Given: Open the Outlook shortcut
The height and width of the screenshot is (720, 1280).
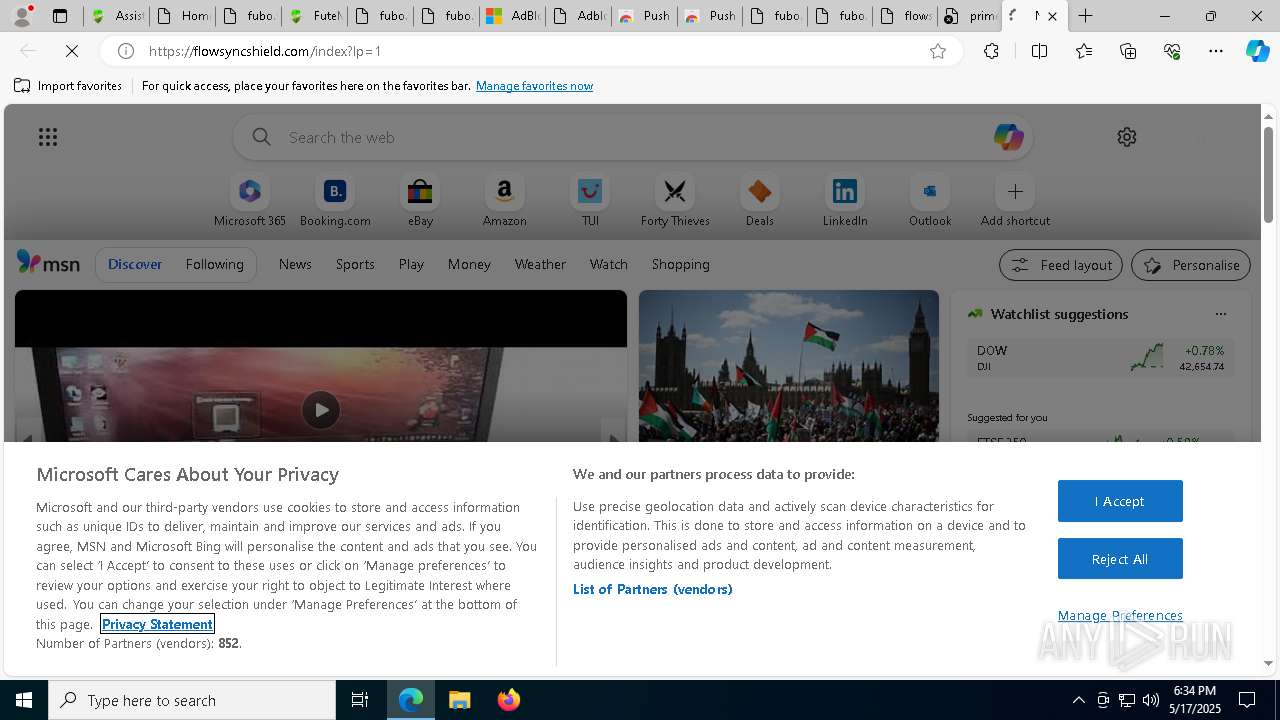Looking at the screenshot, I should pyautogui.click(x=930, y=201).
